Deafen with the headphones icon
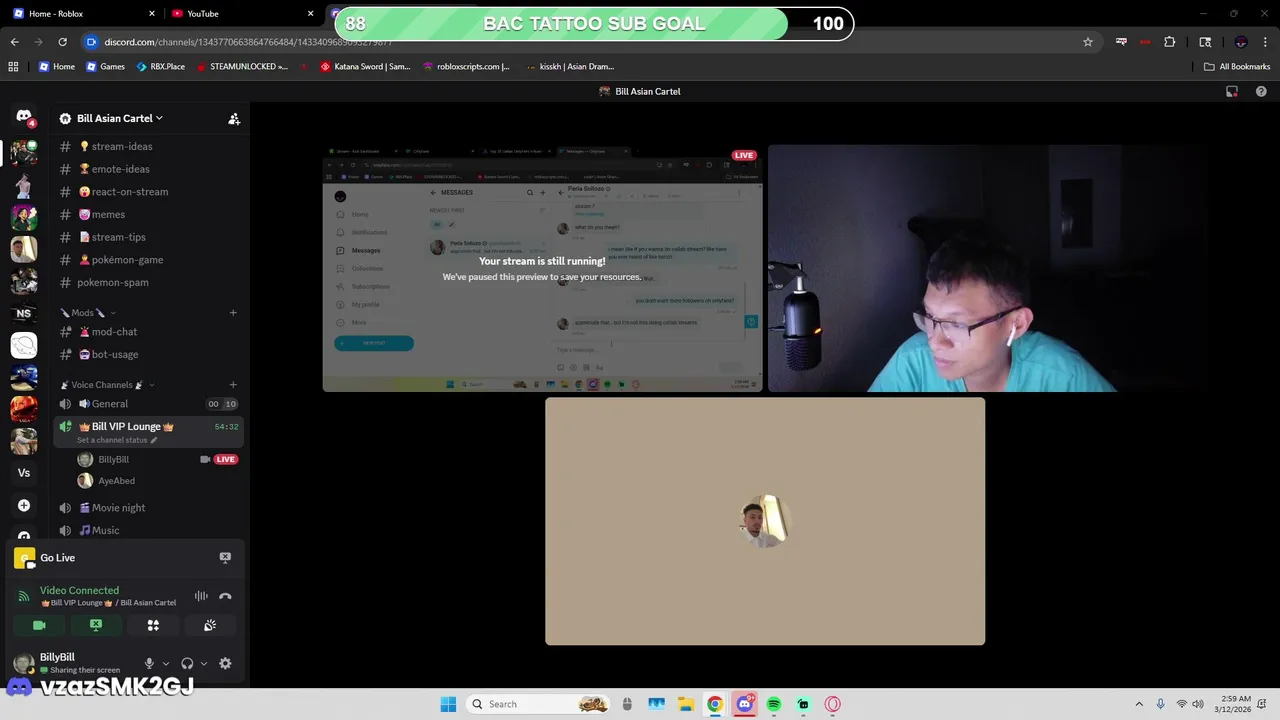The image size is (1280, 720). (187, 663)
